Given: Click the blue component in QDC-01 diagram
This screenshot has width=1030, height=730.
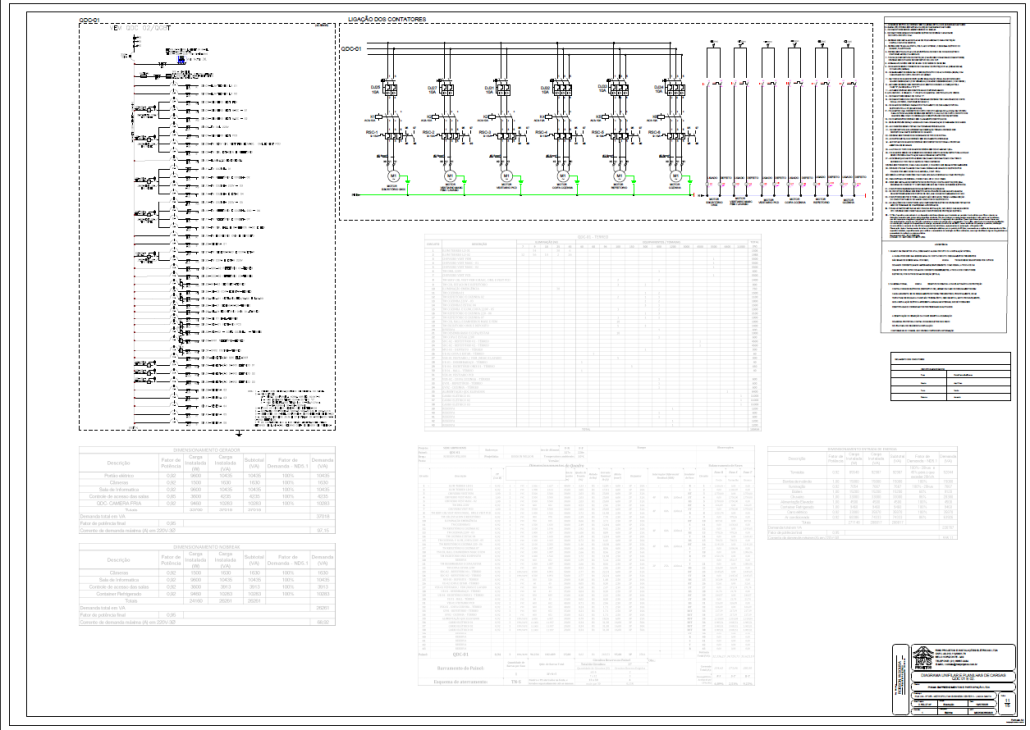Looking at the screenshot, I should pyautogui.click(x=182, y=61).
